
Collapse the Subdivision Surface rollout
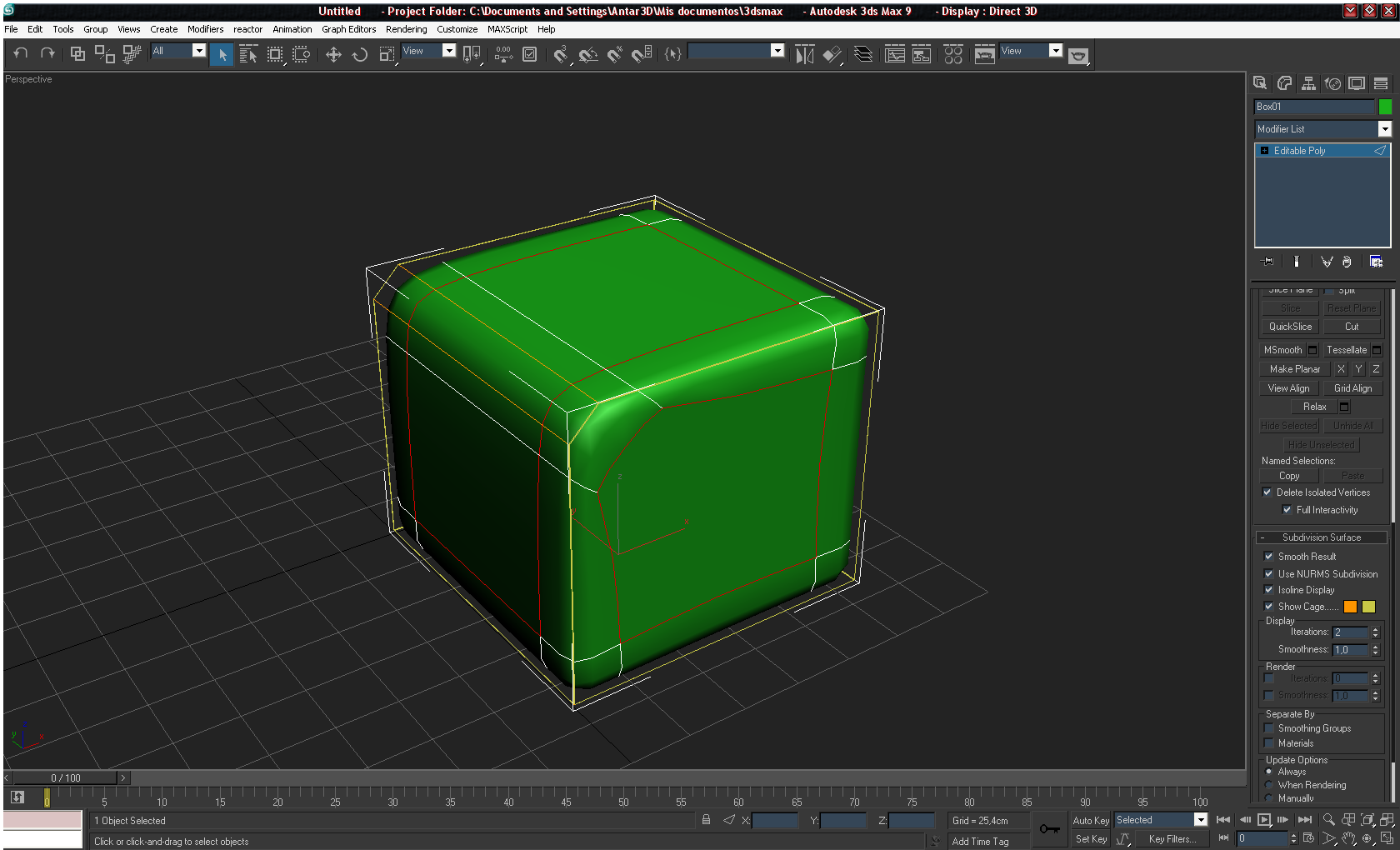(x=1322, y=537)
